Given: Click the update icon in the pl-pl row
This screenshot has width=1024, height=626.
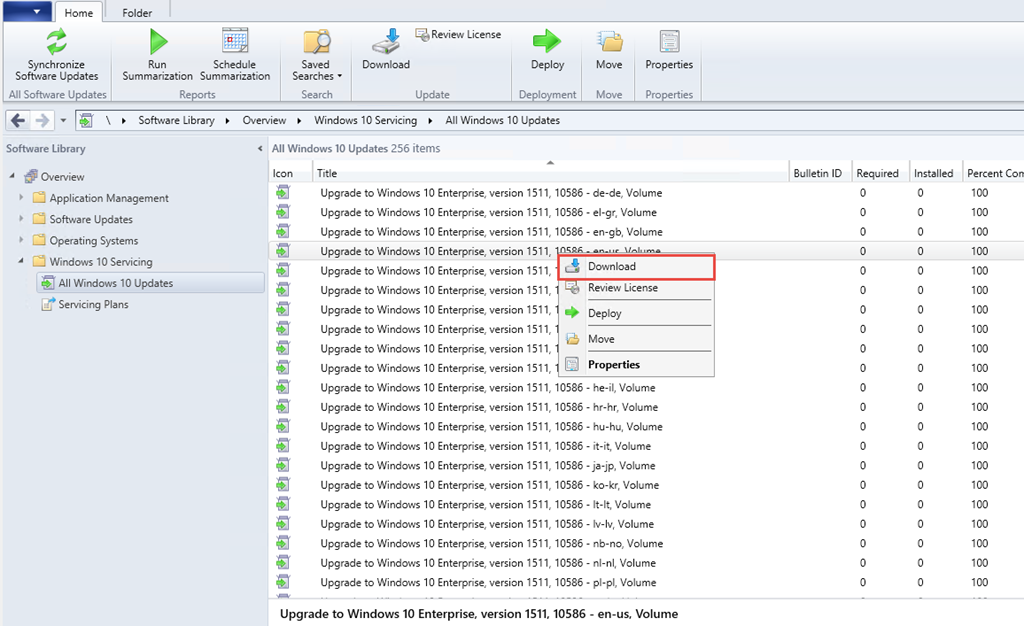Looking at the screenshot, I should coord(282,582).
